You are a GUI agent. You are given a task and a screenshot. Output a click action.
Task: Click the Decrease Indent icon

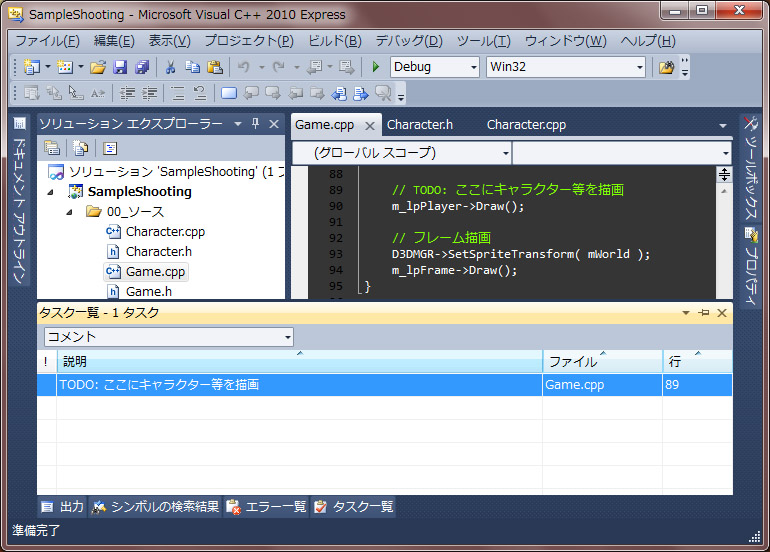click(128, 93)
